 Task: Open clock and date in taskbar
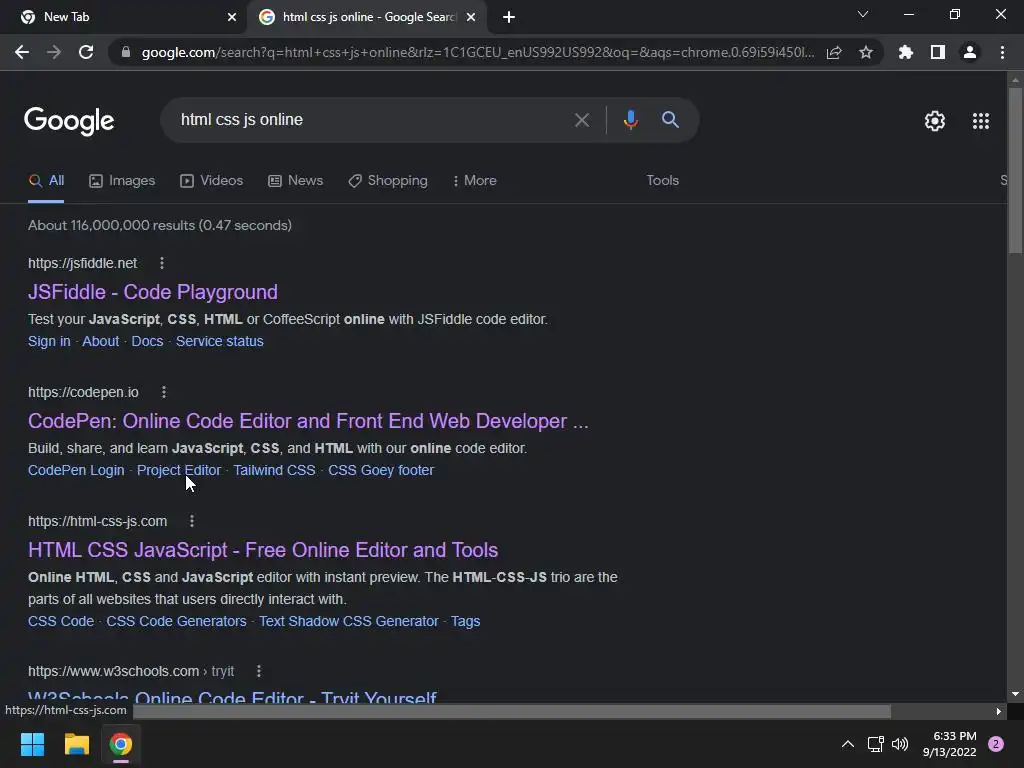[950, 744]
